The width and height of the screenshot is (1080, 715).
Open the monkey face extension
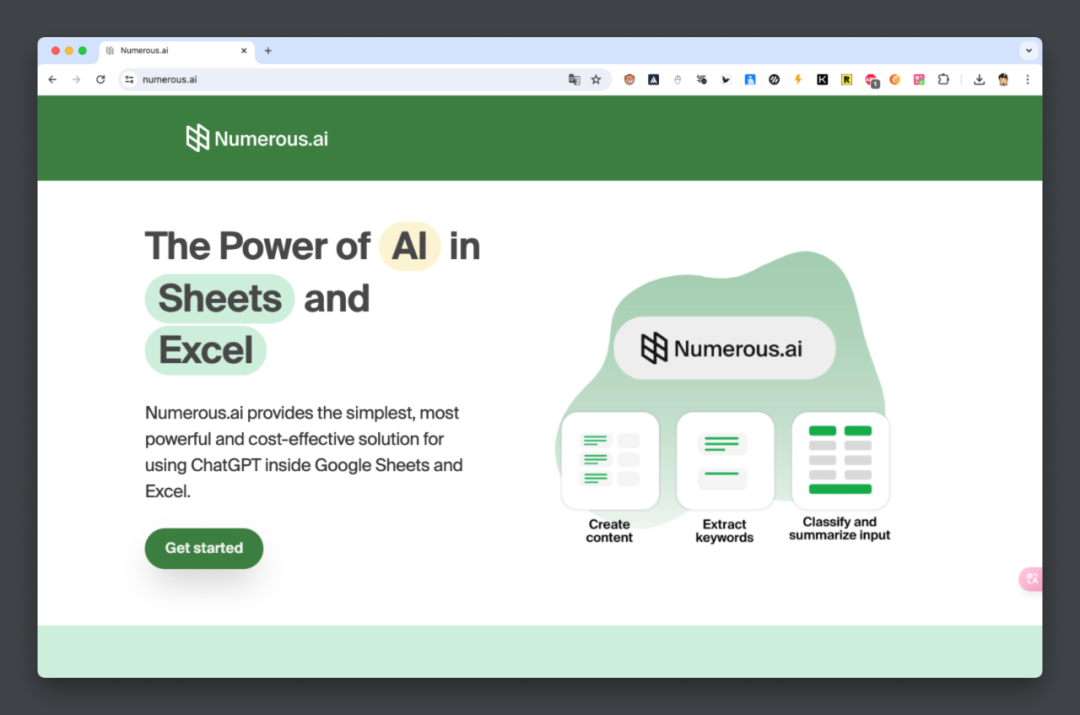pos(629,79)
